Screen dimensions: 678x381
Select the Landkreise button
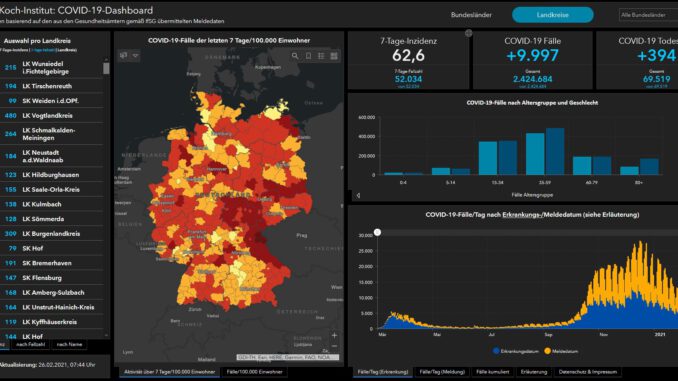(553, 15)
